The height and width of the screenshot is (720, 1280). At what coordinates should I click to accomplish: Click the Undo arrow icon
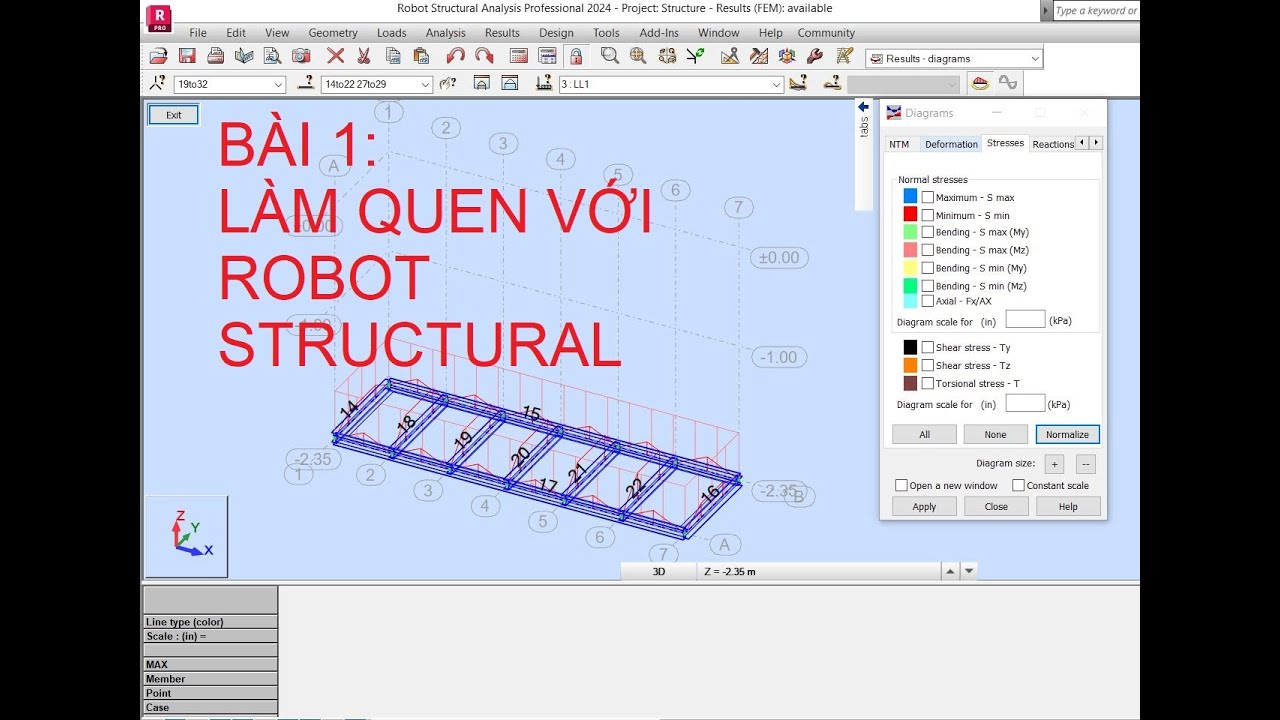point(456,57)
